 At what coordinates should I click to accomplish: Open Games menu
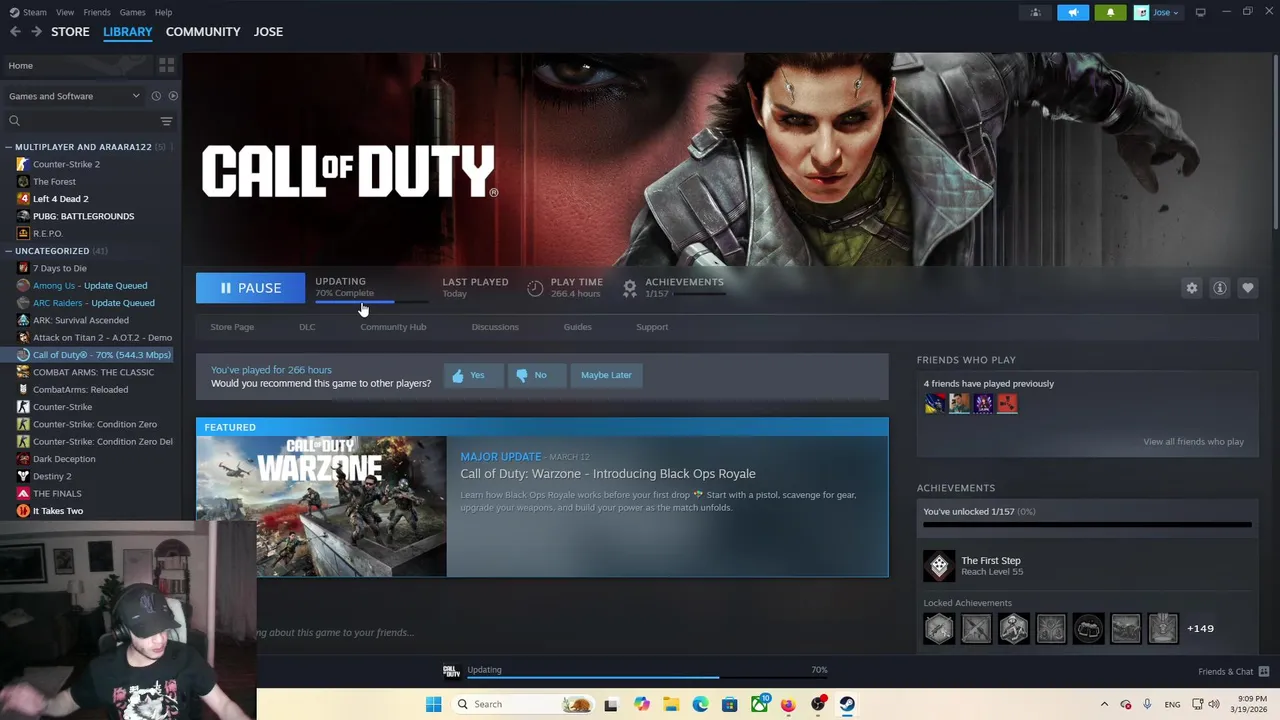(132, 12)
